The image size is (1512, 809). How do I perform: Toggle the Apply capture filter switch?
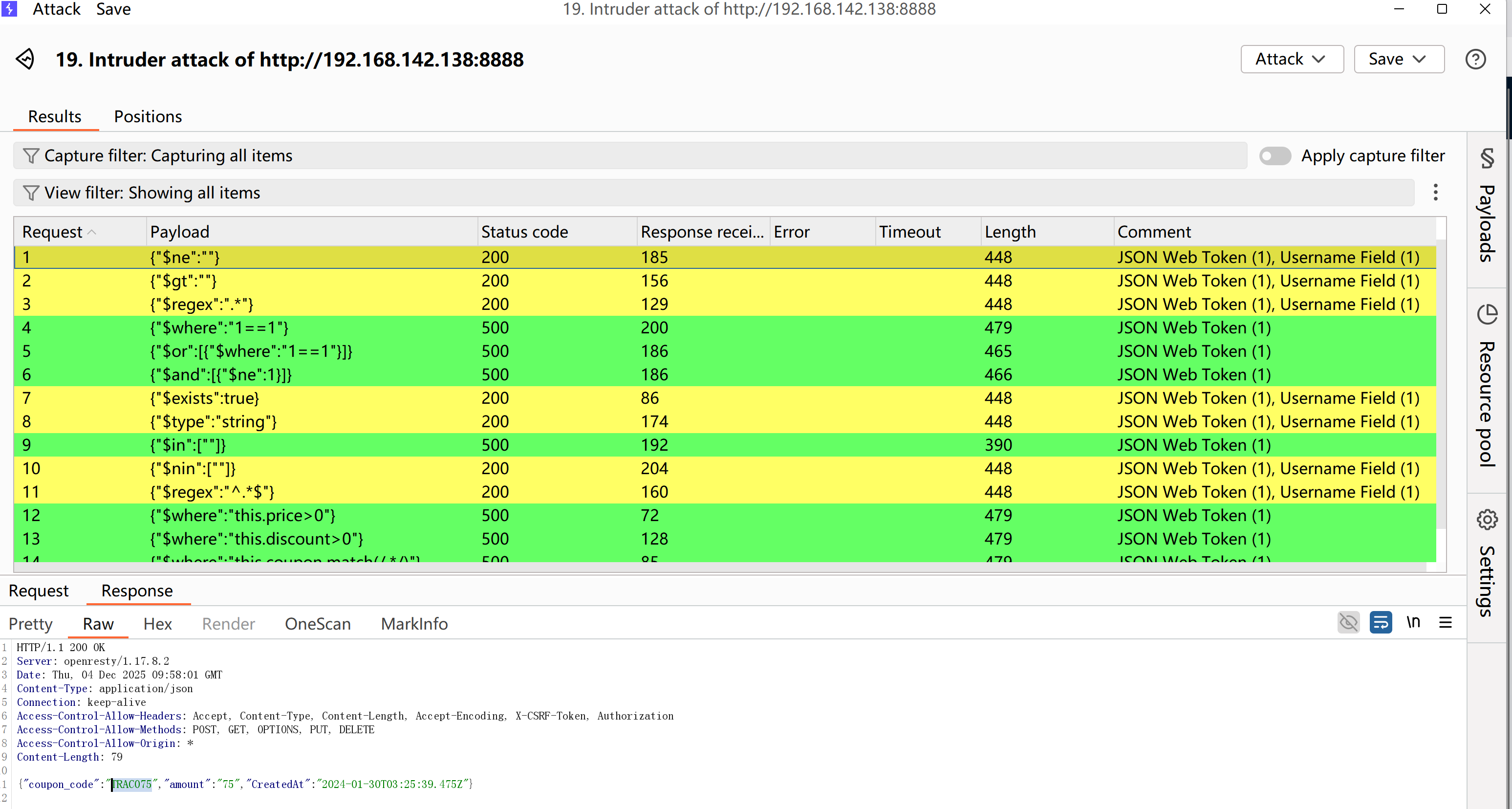point(1274,155)
